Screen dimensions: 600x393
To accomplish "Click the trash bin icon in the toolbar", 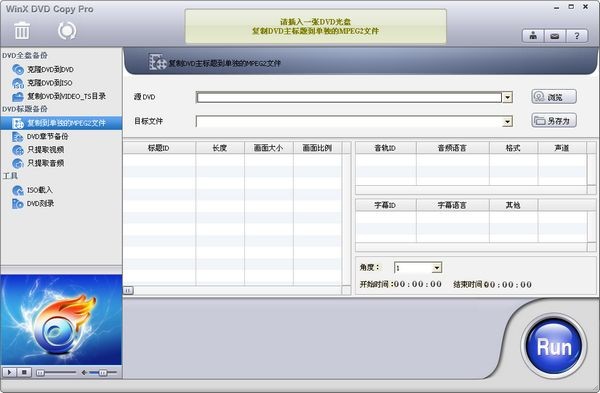I will click(x=22, y=31).
